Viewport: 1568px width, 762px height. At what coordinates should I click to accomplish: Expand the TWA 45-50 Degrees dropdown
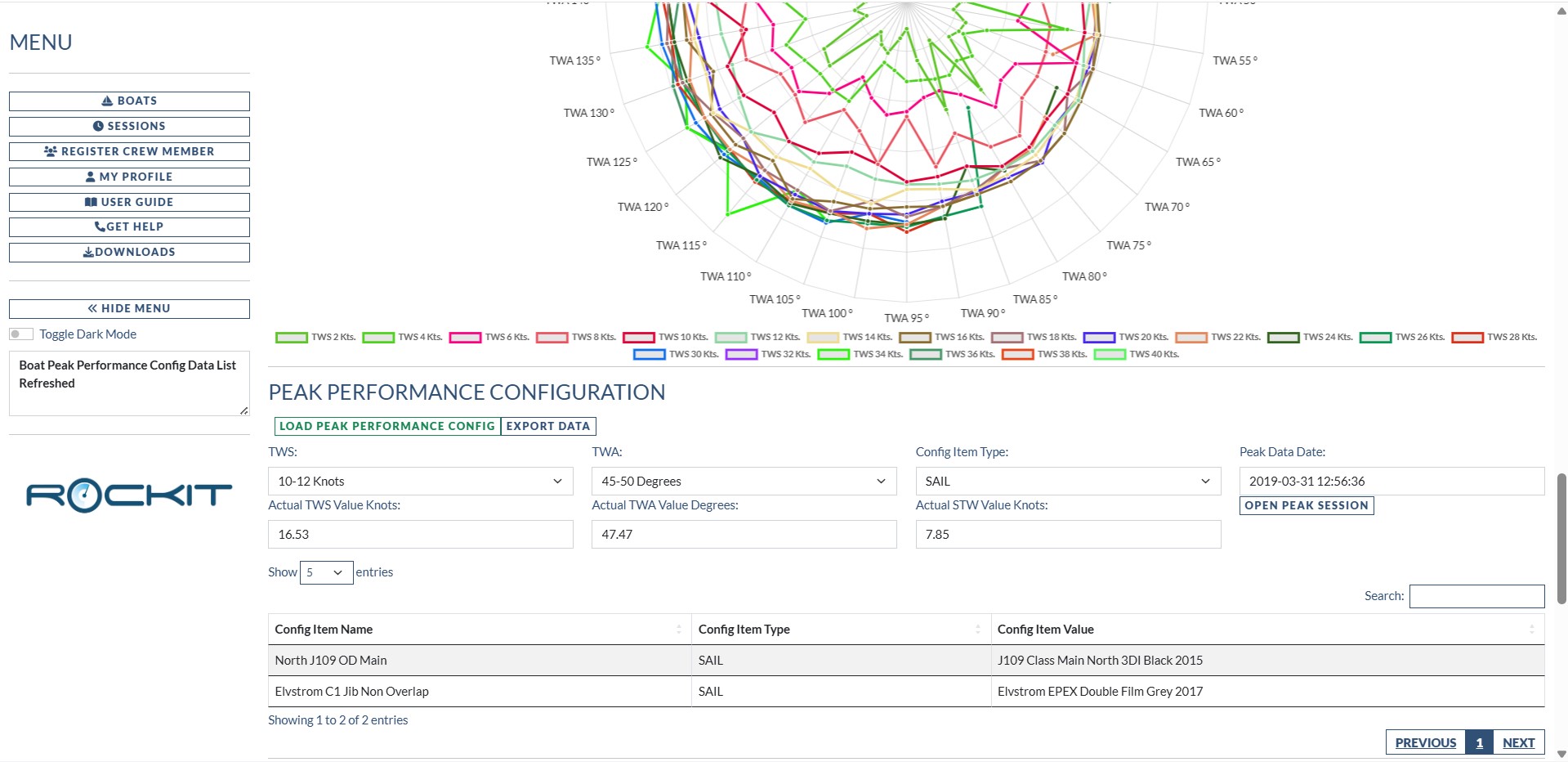pyautogui.click(x=744, y=482)
